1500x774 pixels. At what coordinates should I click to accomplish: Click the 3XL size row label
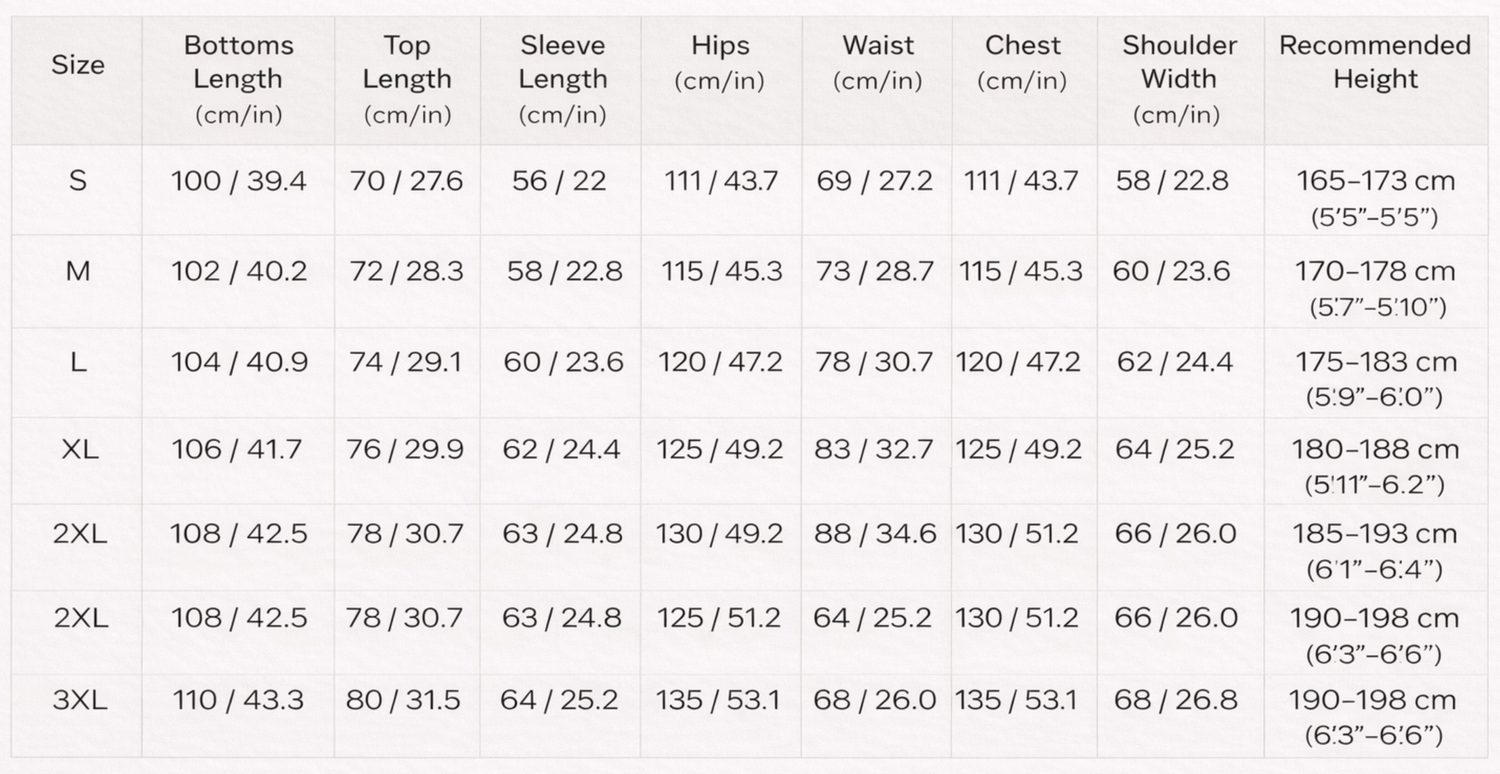point(80,700)
